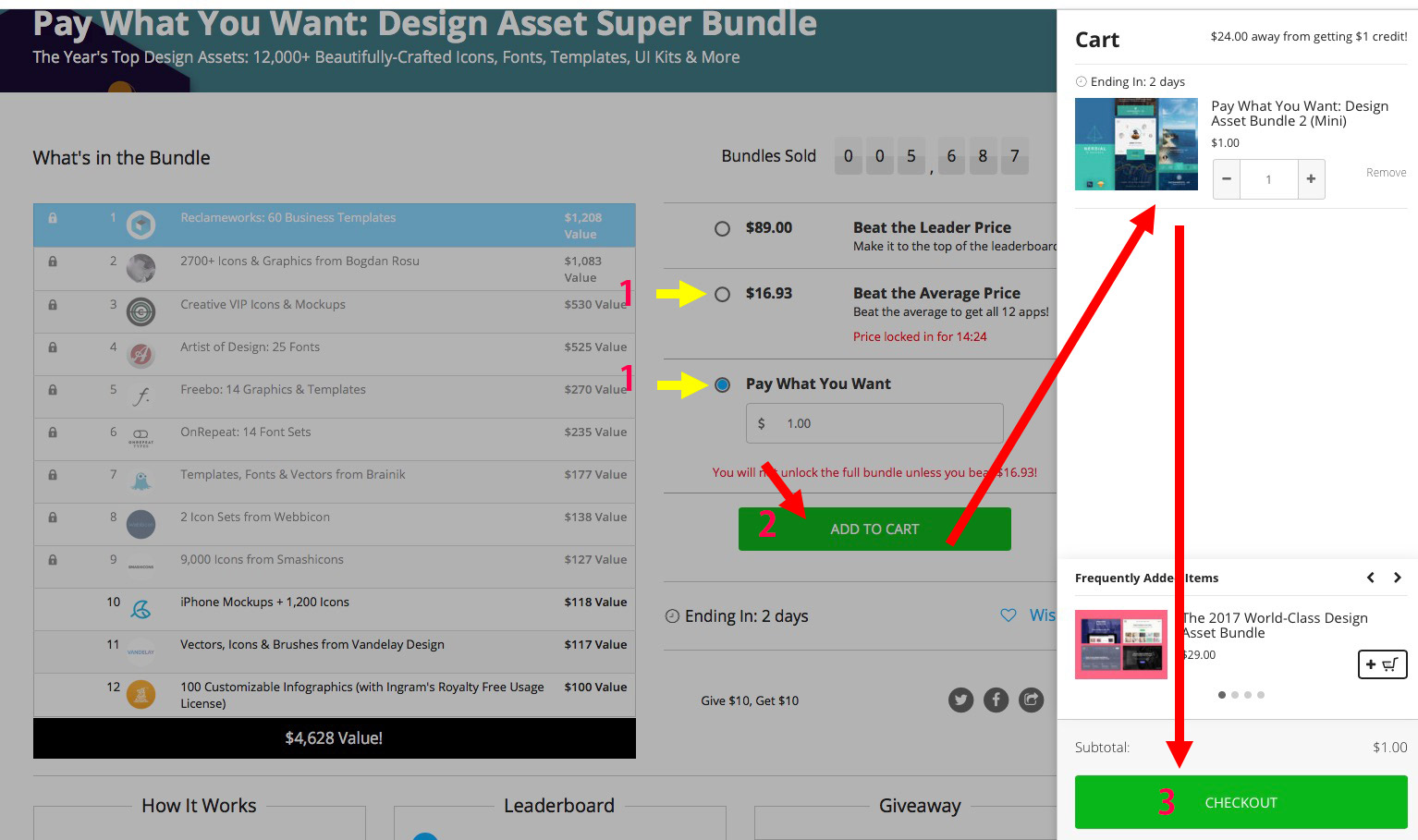Click the $4,628 Value! total bar
Viewport: 1418px width, 840px height.
[x=335, y=738]
